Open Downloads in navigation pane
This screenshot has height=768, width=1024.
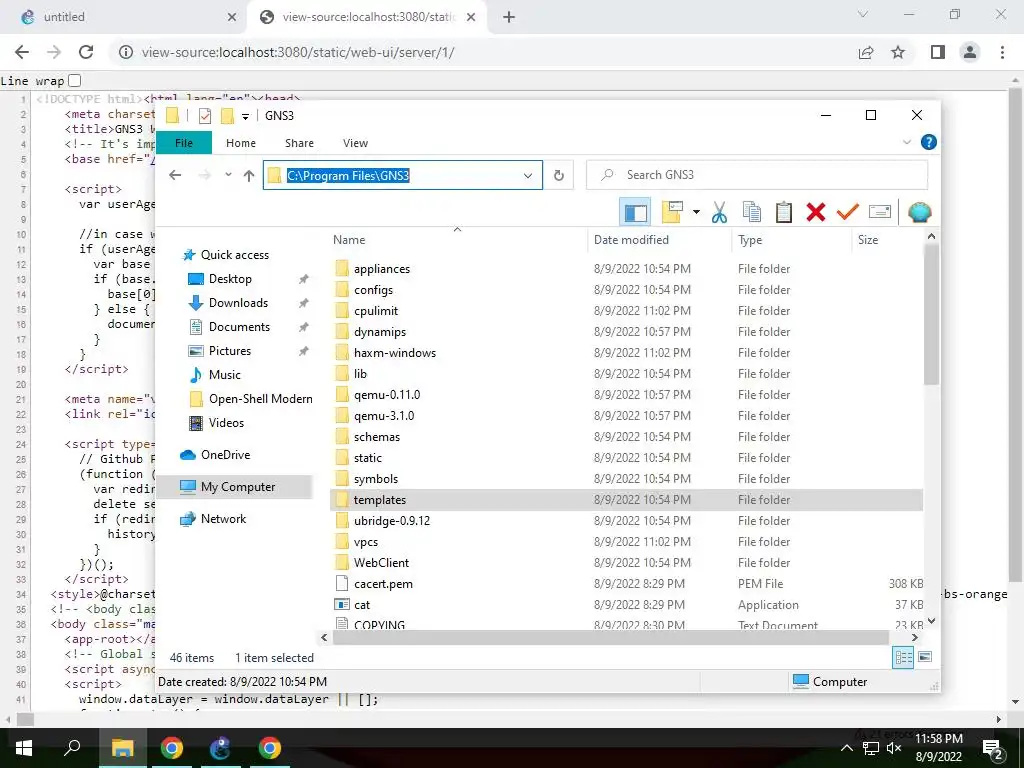click(x=228, y=303)
